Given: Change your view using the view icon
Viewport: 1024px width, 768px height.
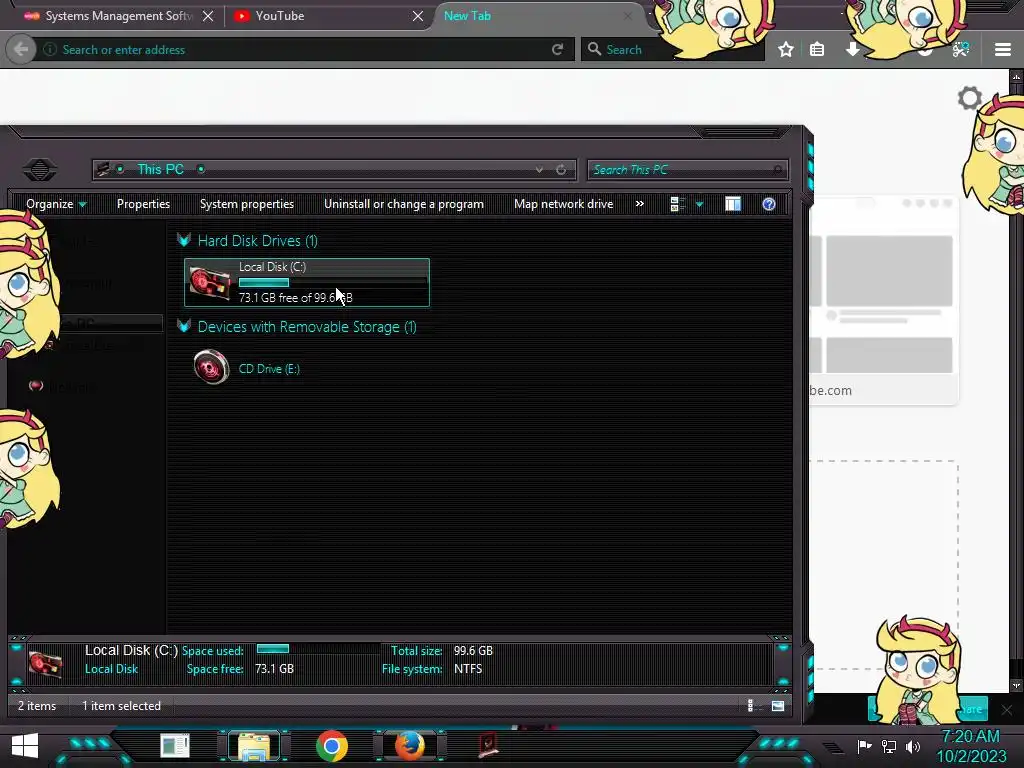Looking at the screenshot, I should (x=677, y=204).
